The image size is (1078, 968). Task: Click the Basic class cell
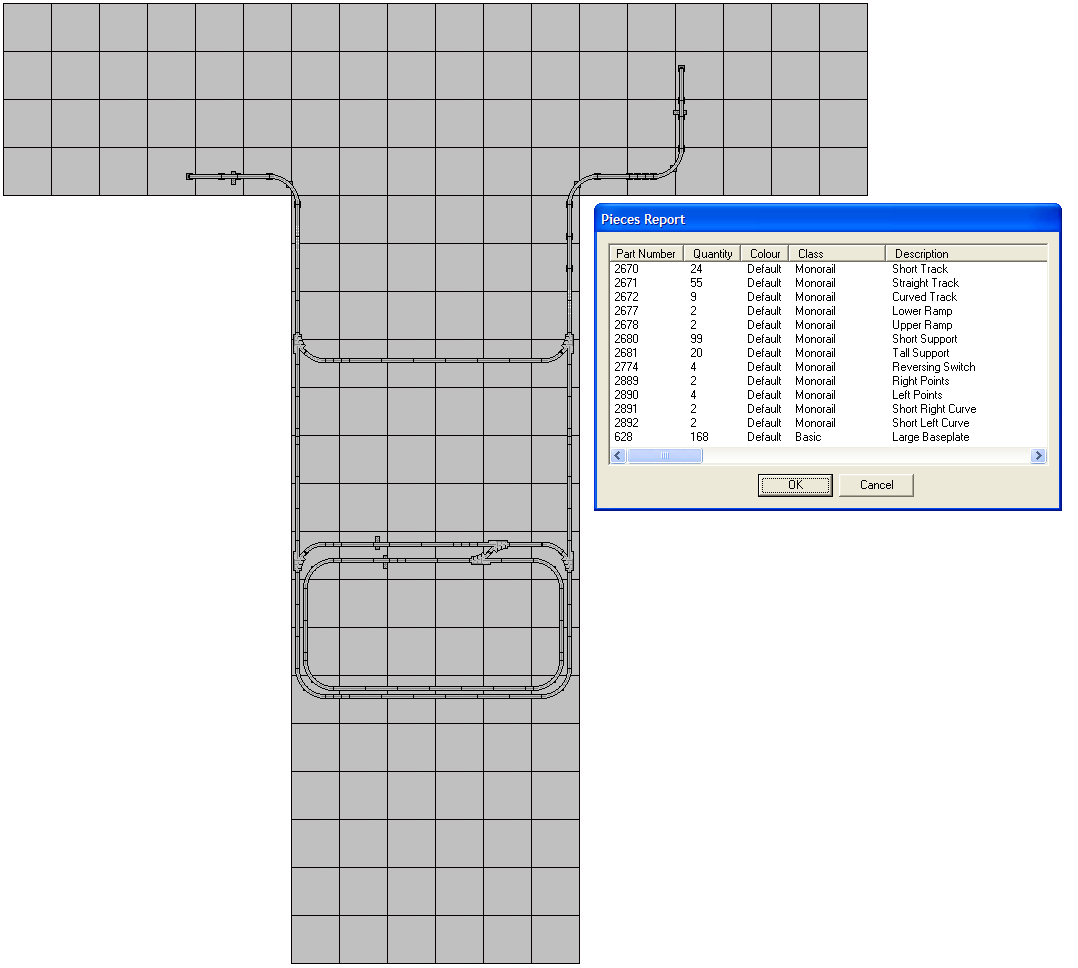click(808, 437)
